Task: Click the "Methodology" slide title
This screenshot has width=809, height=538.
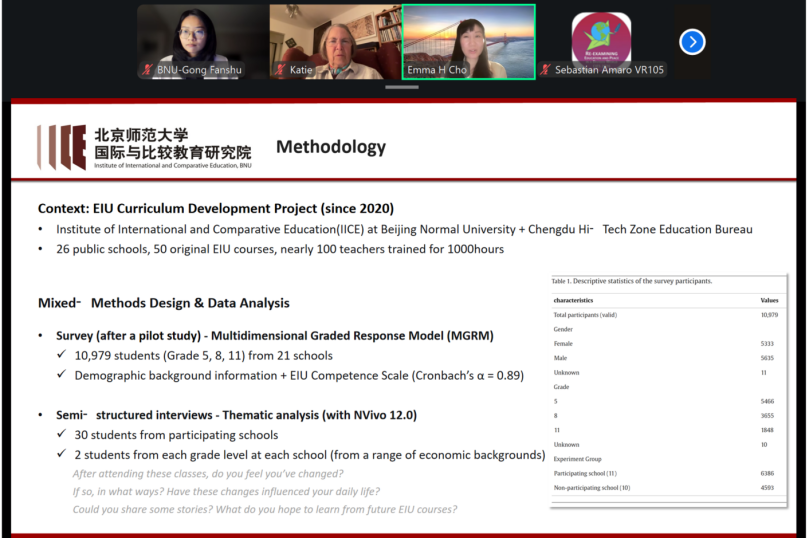Action: click(x=330, y=147)
